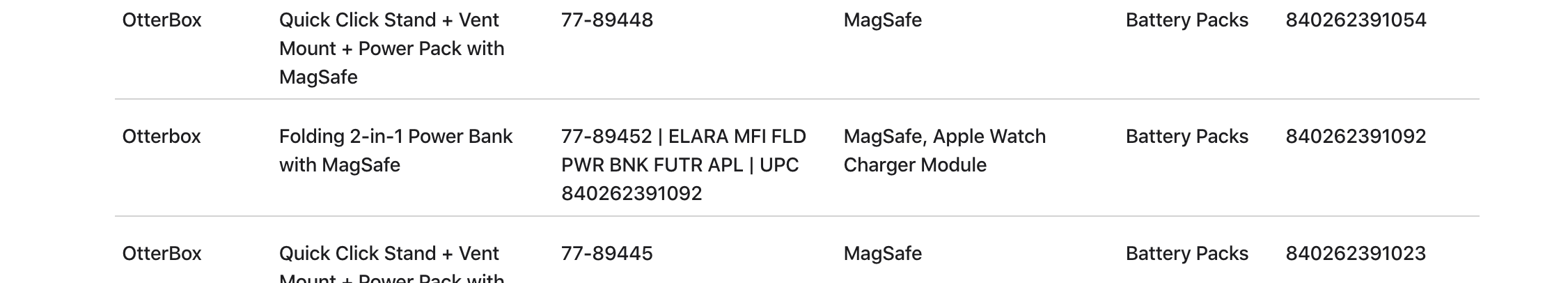The height and width of the screenshot is (283, 1568).
Task: Select Folding 2-in-1 Power Bank with MagSafe
Action: tap(395, 151)
